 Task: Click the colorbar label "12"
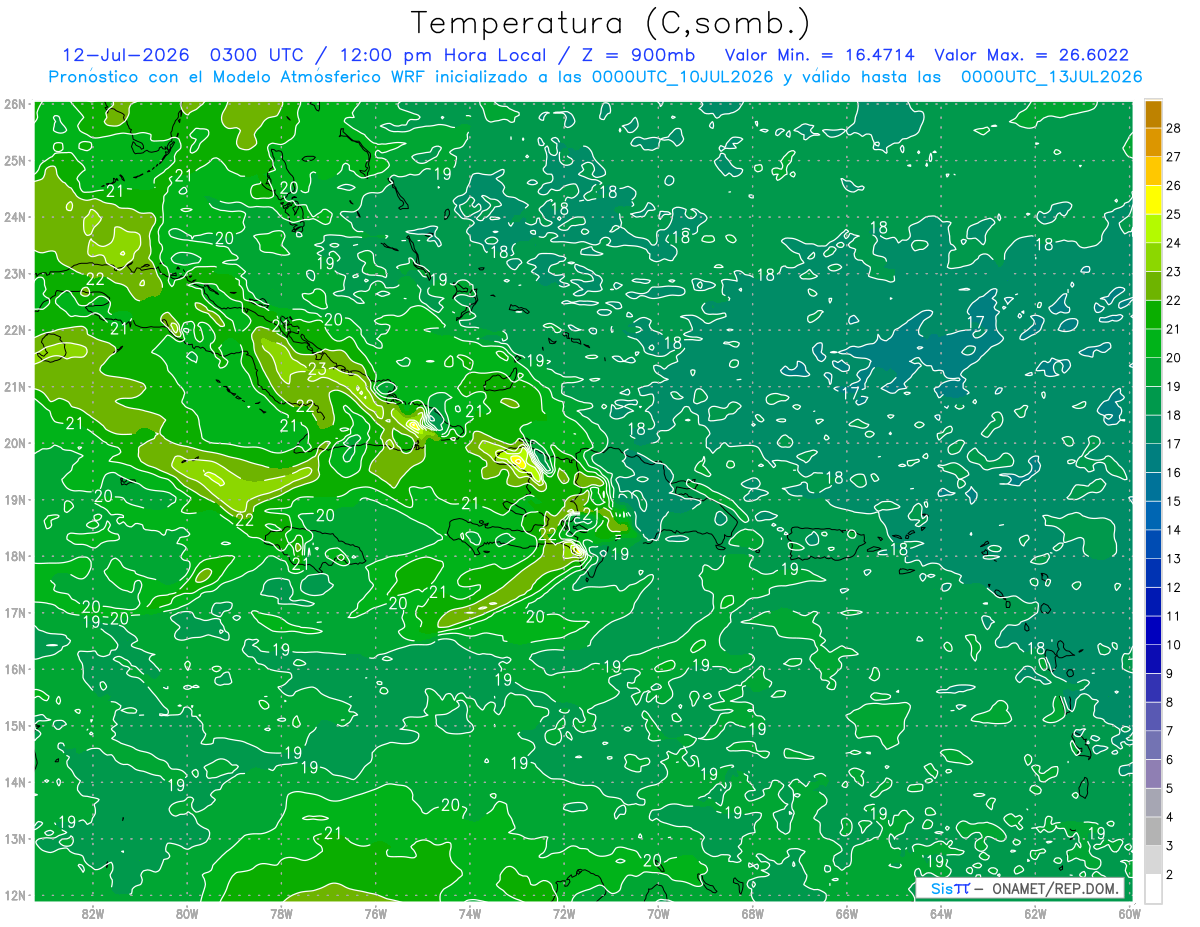(1174, 587)
